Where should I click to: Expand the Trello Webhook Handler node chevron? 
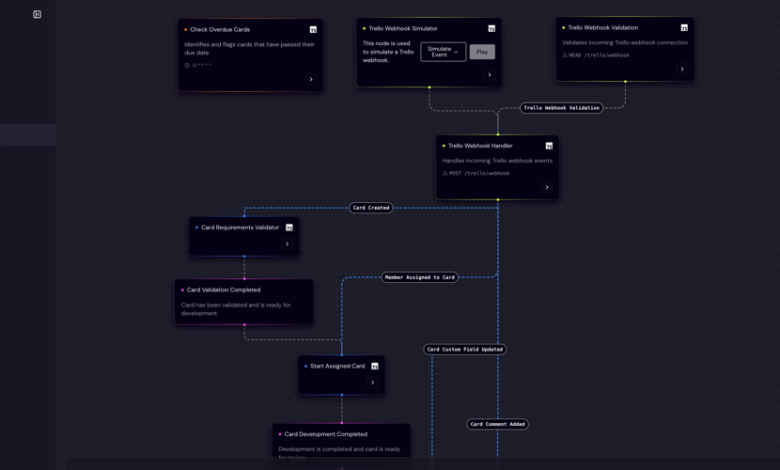point(547,187)
